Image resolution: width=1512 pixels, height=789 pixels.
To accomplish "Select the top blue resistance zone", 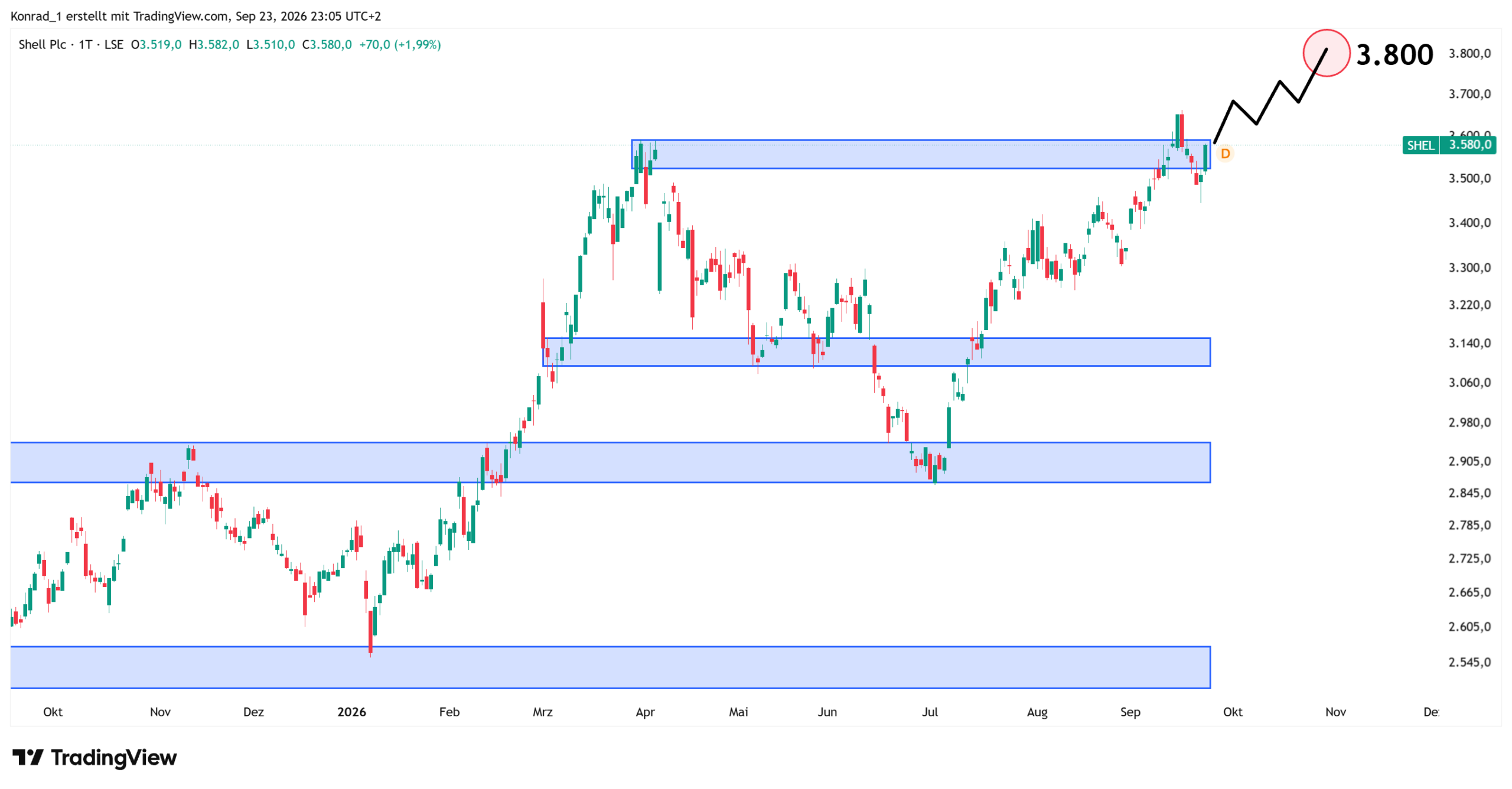I will click(x=920, y=154).
